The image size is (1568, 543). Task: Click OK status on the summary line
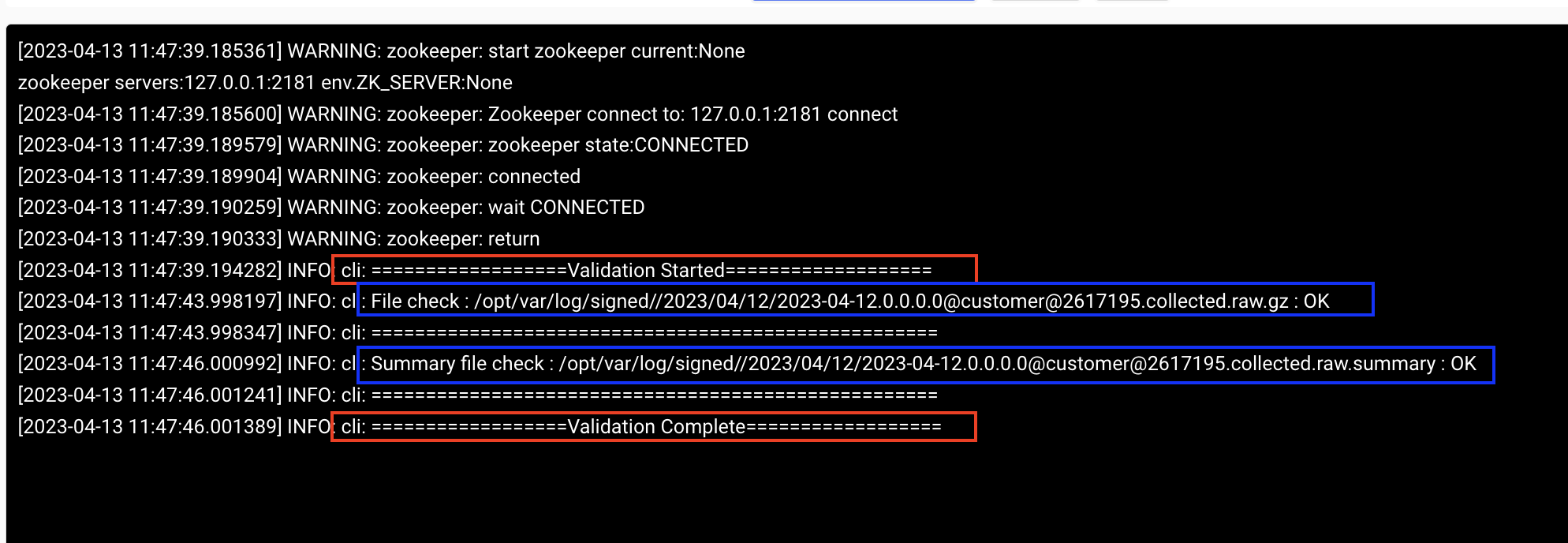[x=1463, y=364]
